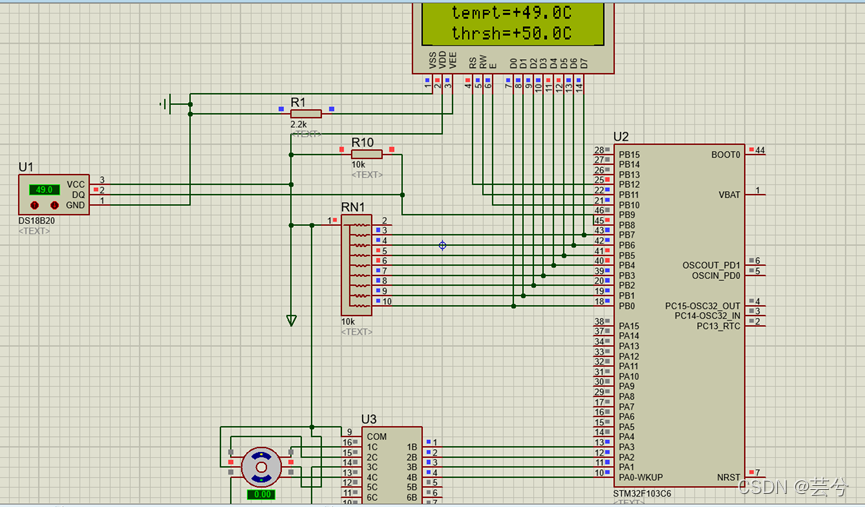Screen dimensions: 865x507
Task: Click the LCD line tempt=+49.0C
Action: pos(512,12)
